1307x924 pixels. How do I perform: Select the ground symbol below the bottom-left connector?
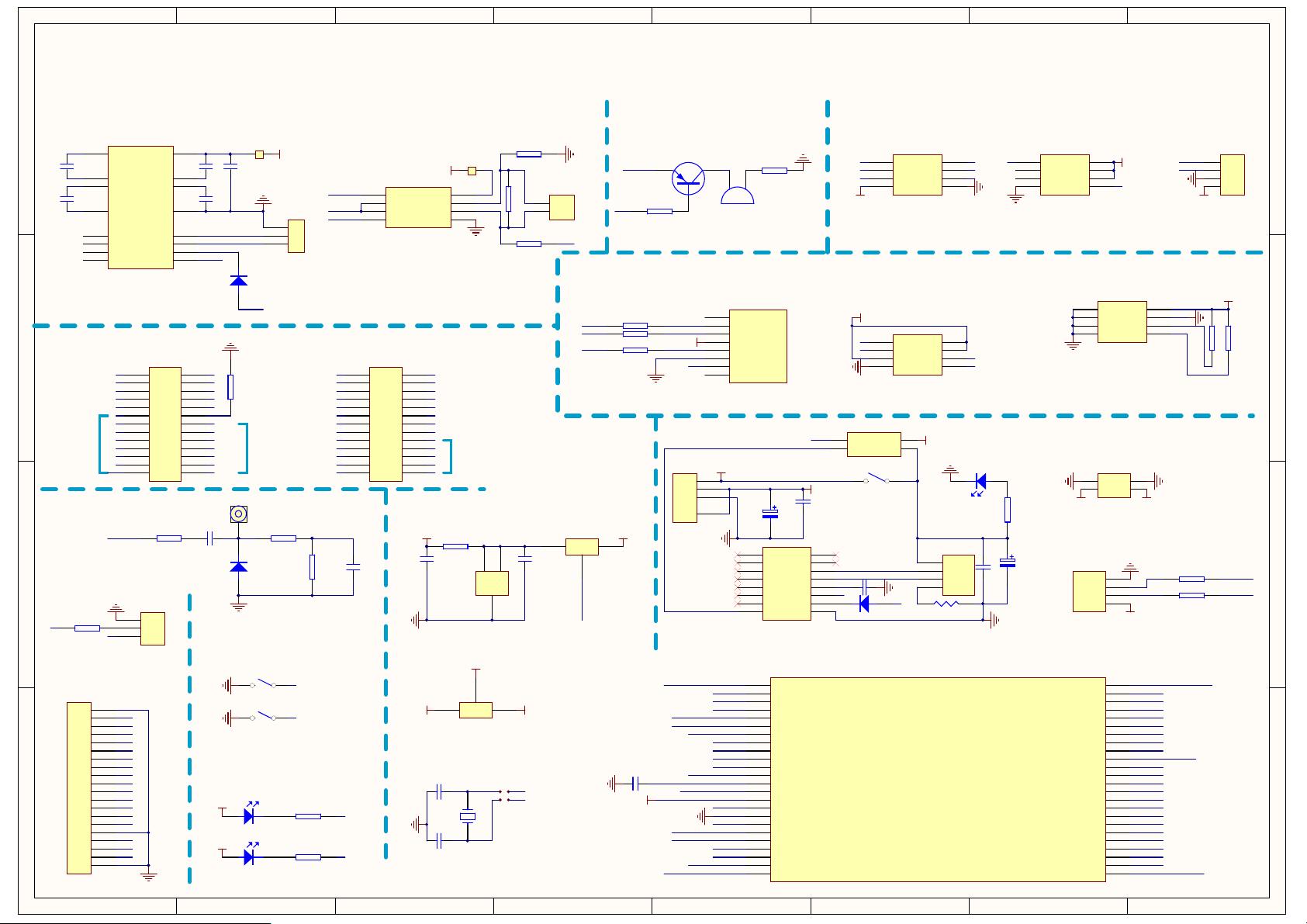pyautogui.click(x=148, y=877)
